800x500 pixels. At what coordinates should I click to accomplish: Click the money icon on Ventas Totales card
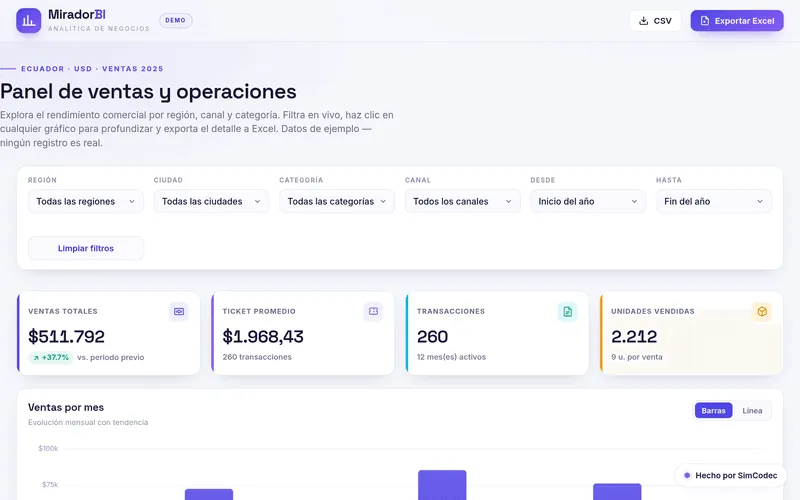(179, 311)
